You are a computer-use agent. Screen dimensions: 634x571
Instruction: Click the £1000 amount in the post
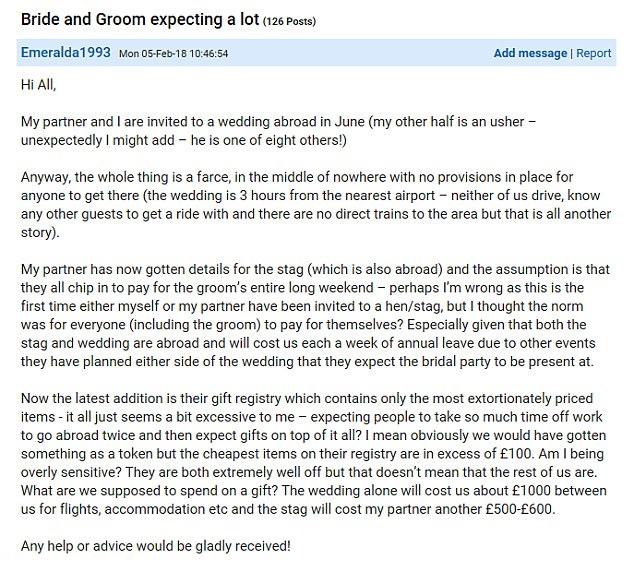coord(531,491)
